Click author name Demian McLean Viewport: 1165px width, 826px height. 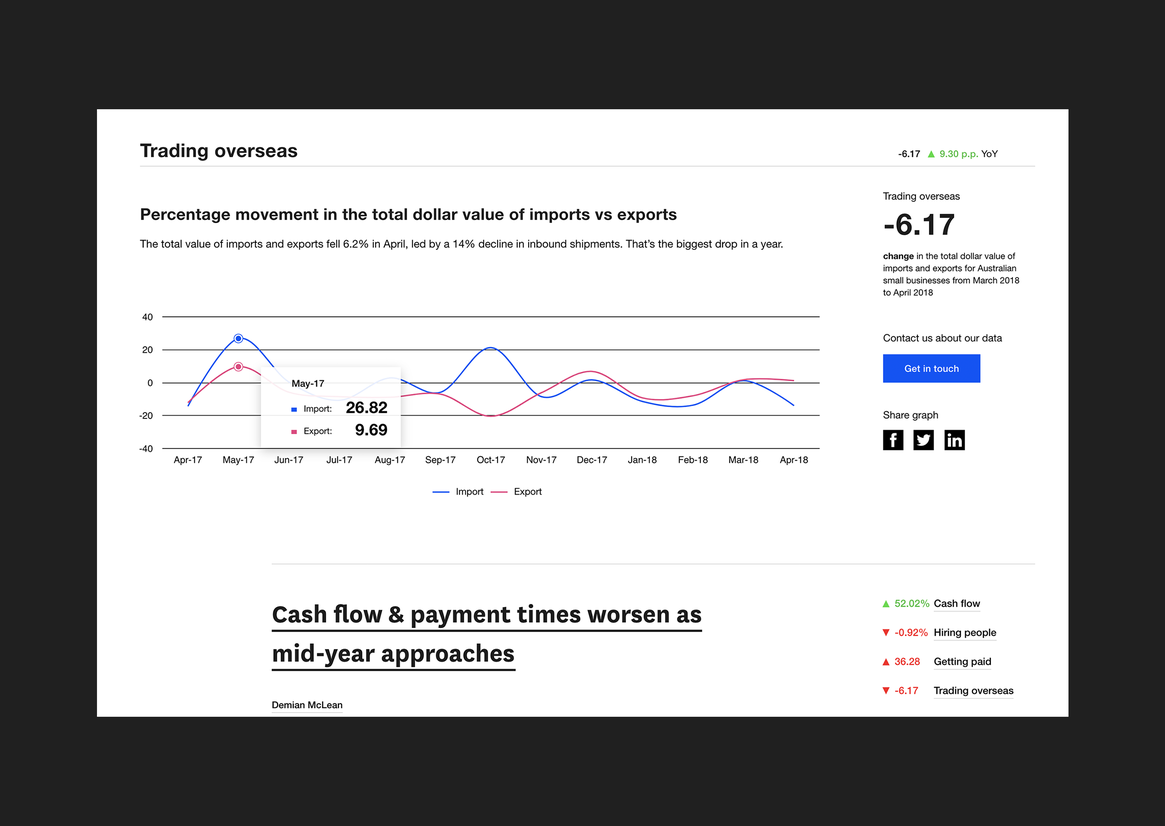(307, 705)
